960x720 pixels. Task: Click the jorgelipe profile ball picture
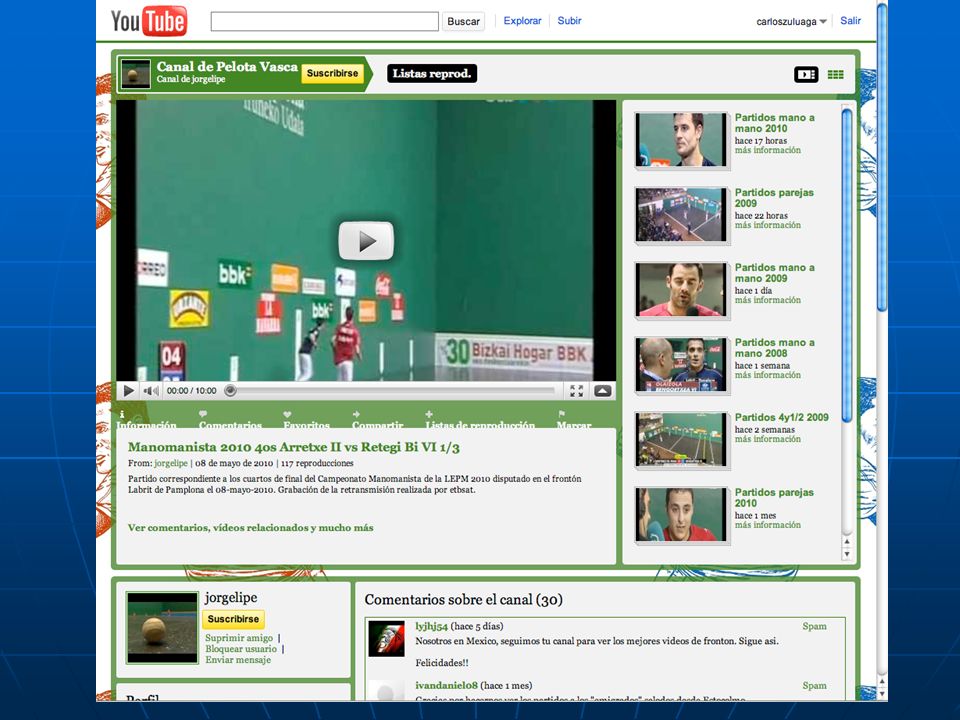pyautogui.click(x=162, y=628)
